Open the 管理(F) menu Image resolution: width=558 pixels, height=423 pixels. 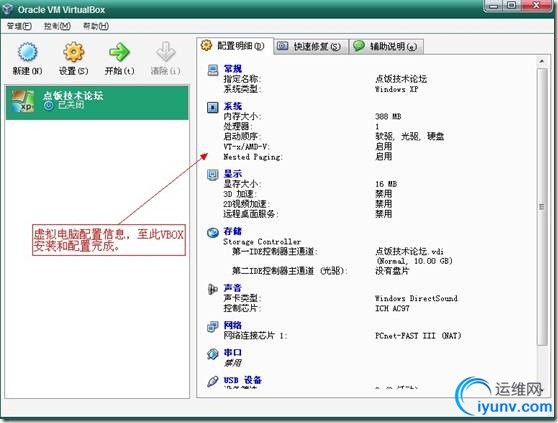coord(20,26)
